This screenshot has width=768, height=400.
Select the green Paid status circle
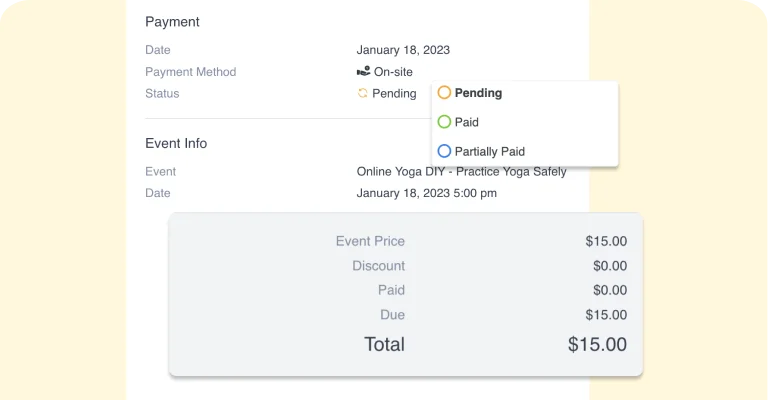pyautogui.click(x=444, y=122)
